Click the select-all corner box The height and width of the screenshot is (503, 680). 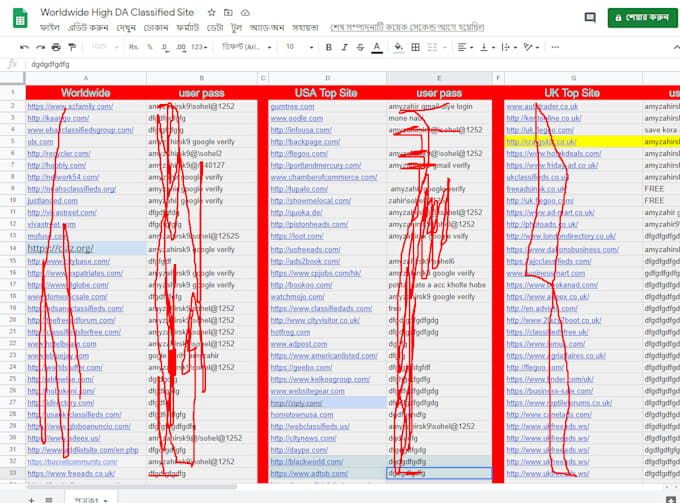point(12,78)
